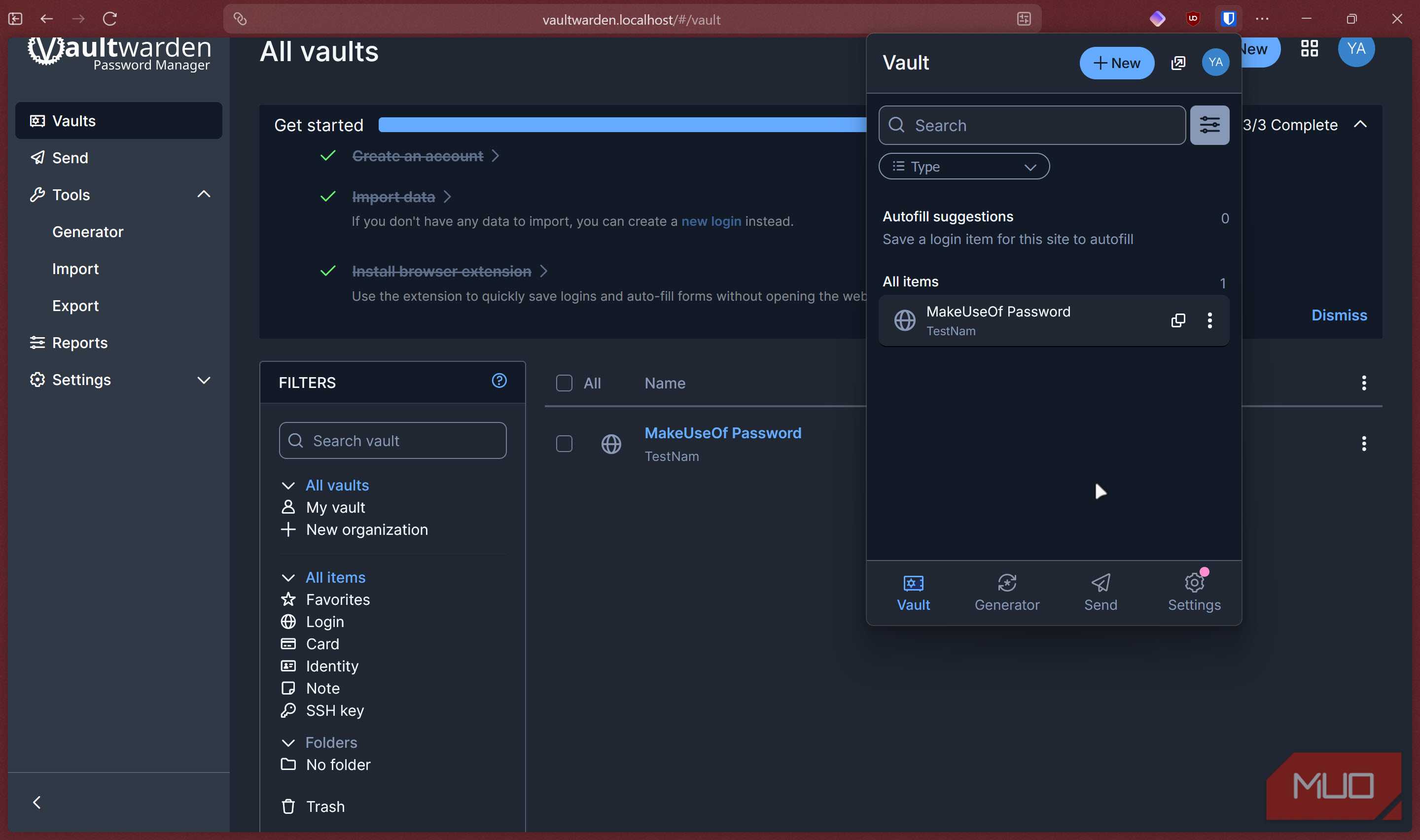The width and height of the screenshot is (1420, 840).
Task: Open the filters help icon
Action: (x=498, y=381)
